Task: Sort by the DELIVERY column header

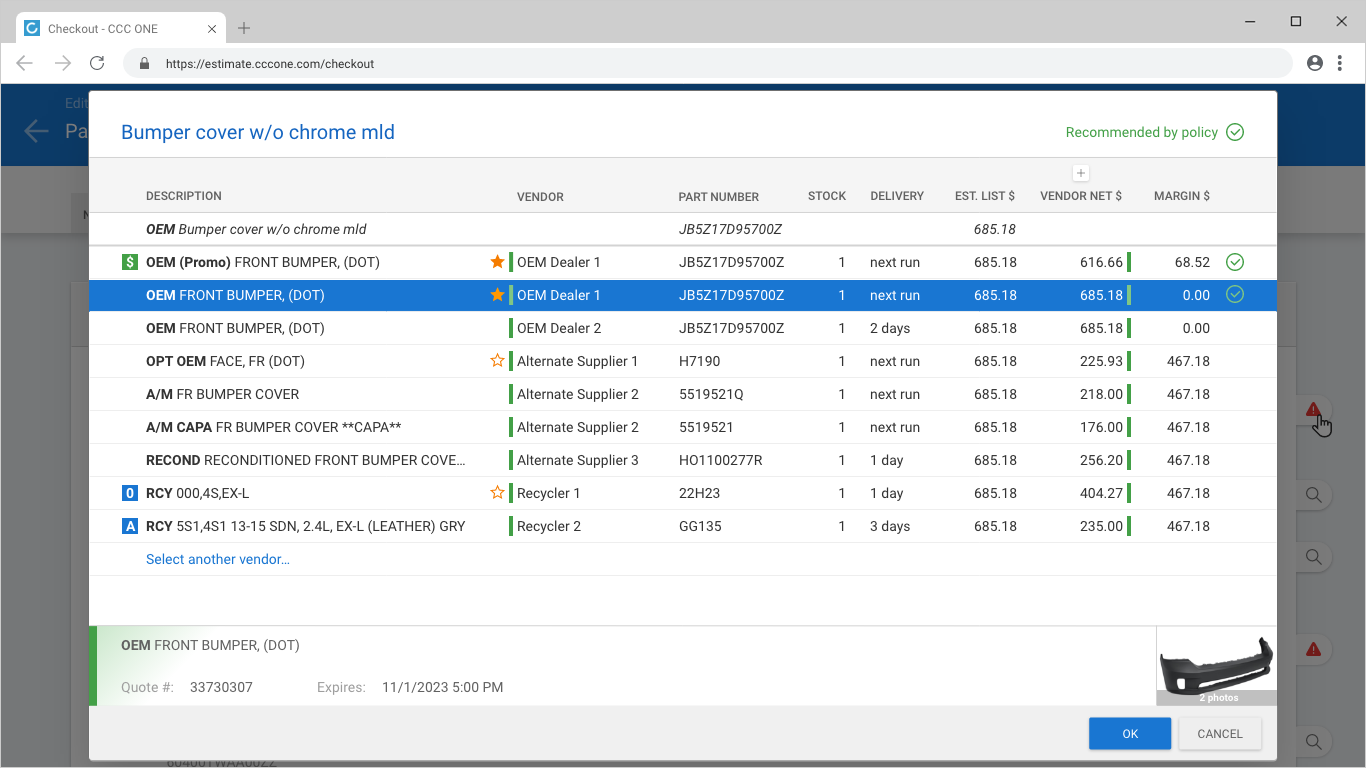Action: click(897, 196)
